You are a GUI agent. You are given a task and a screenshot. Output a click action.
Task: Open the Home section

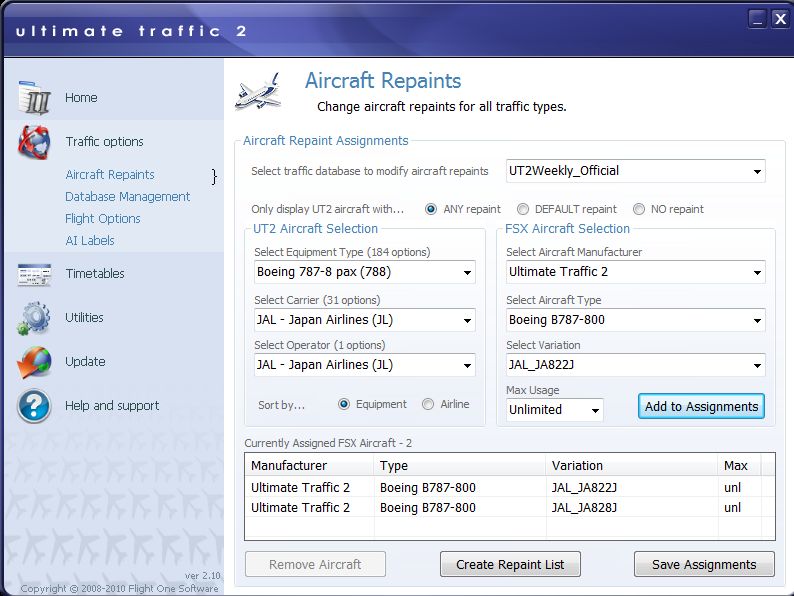coord(81,98)
